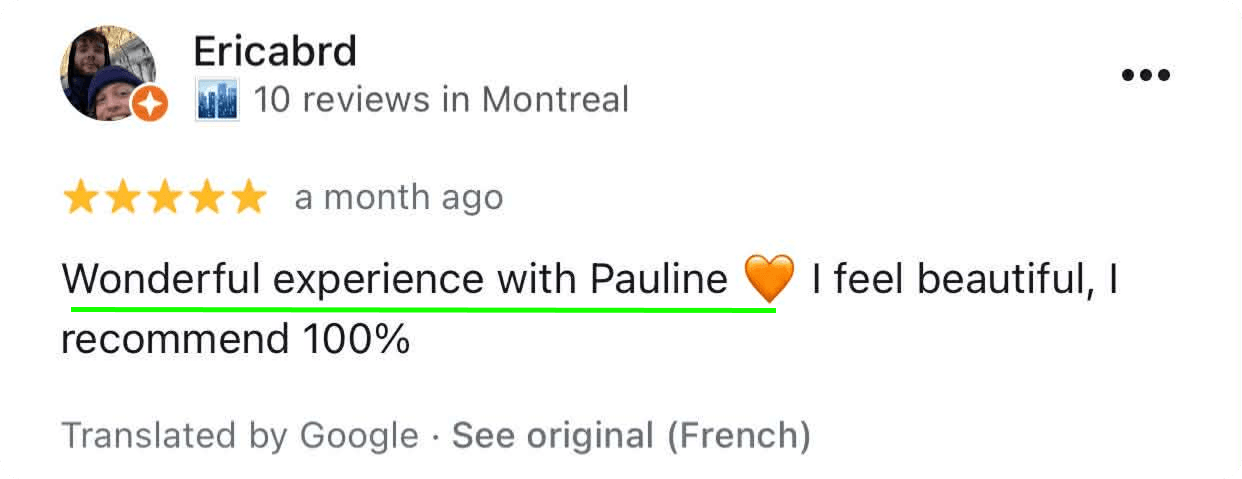The image size is (1242, 479).
Task: View "10 reviews in Montreal" details
Action: point(441,100)
